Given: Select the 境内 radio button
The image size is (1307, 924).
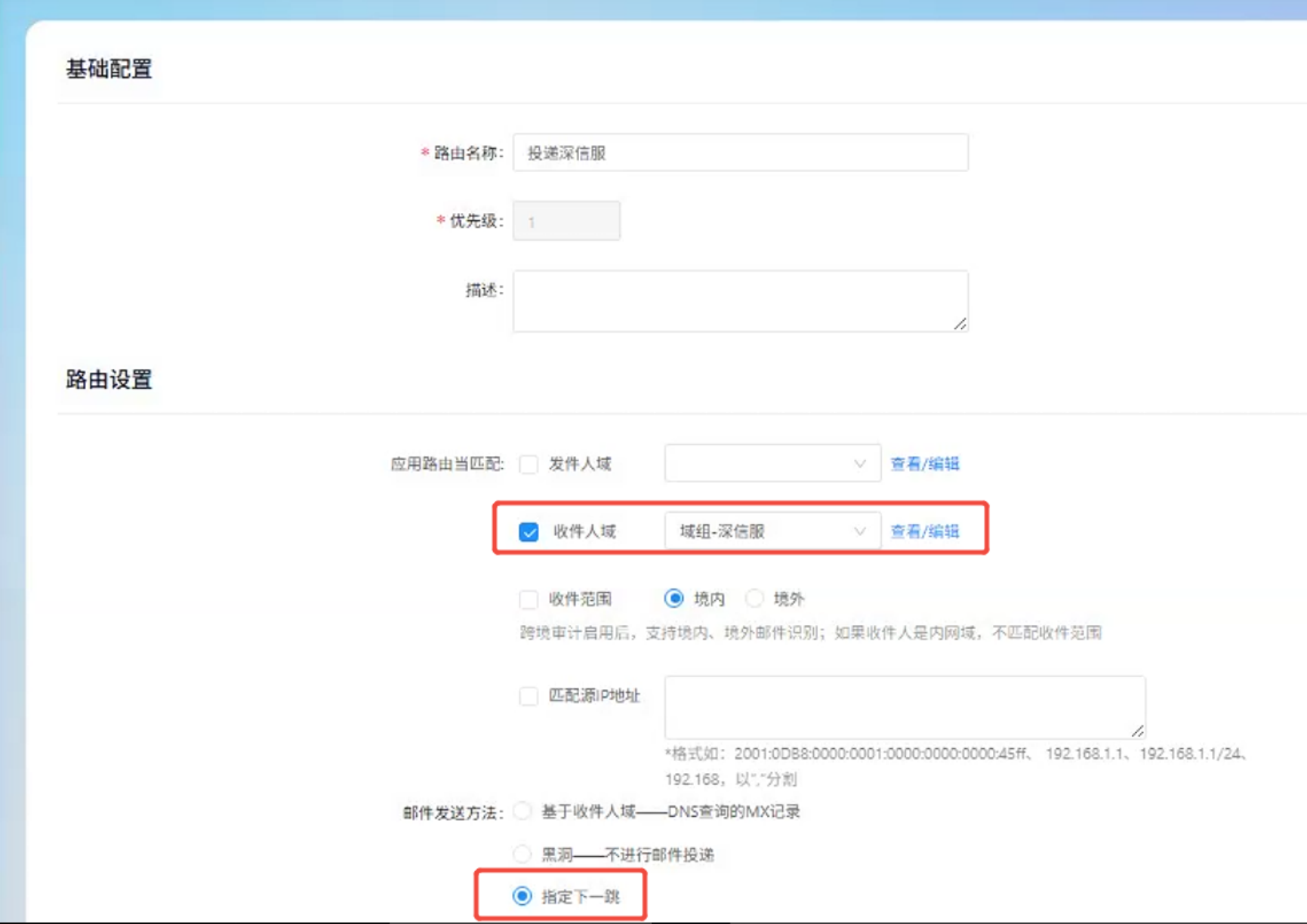Looking at the screenshot, I should click(x=674, y=599).
